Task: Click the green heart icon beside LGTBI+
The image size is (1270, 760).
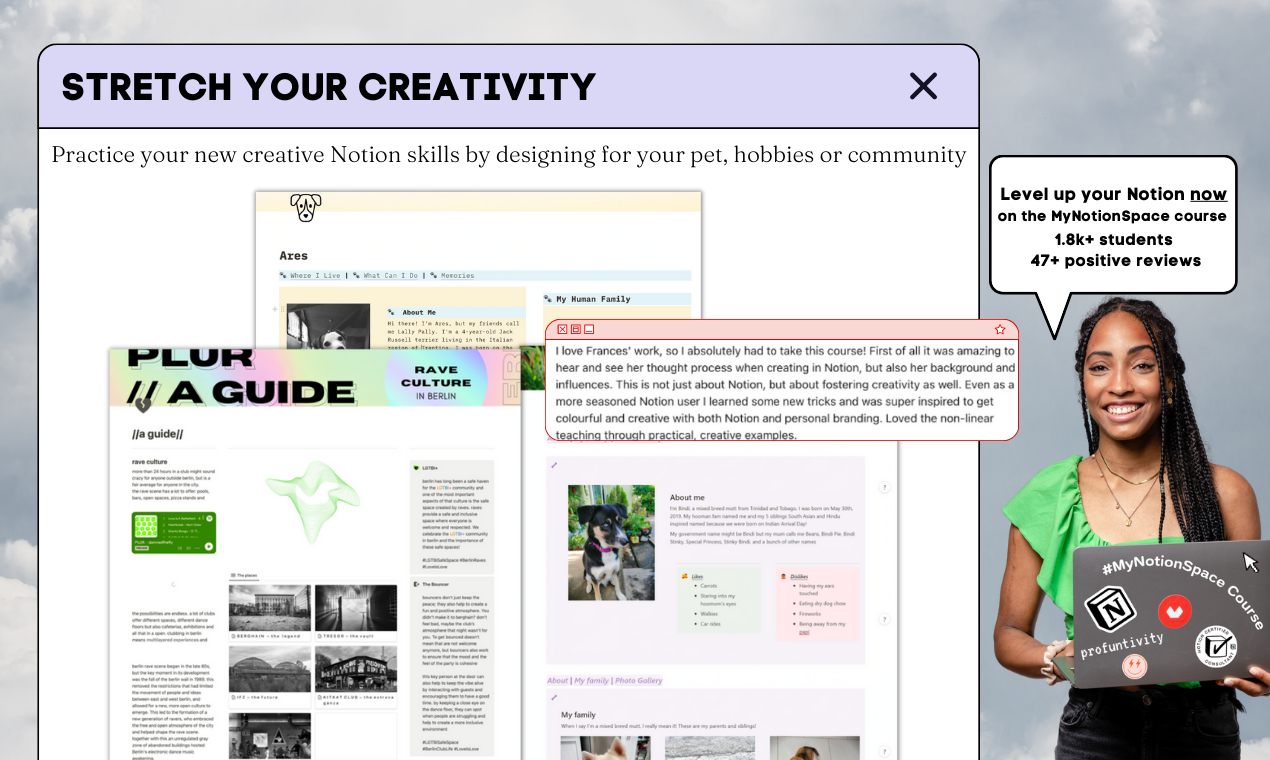Action: click(x=416, y=467)
